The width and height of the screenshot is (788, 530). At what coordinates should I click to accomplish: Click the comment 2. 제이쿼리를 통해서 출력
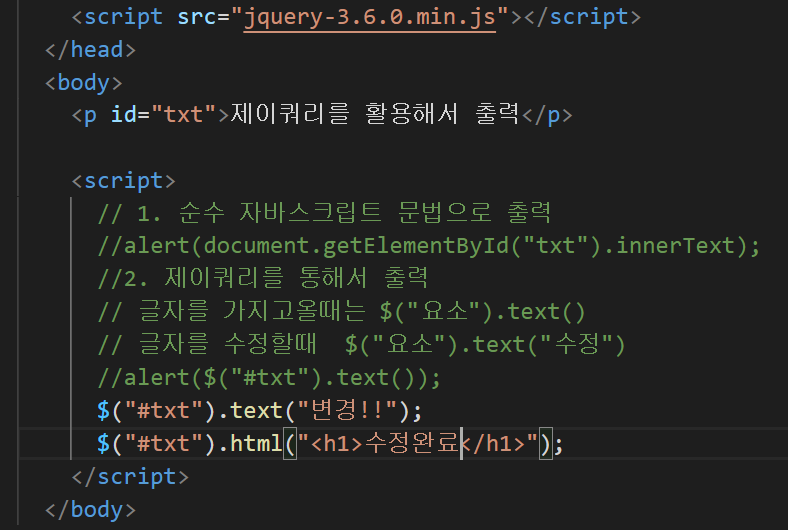coord(263,279)
